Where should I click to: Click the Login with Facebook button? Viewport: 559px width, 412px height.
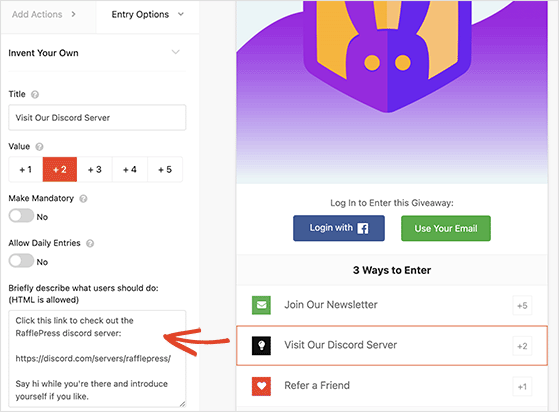[339, 228]
